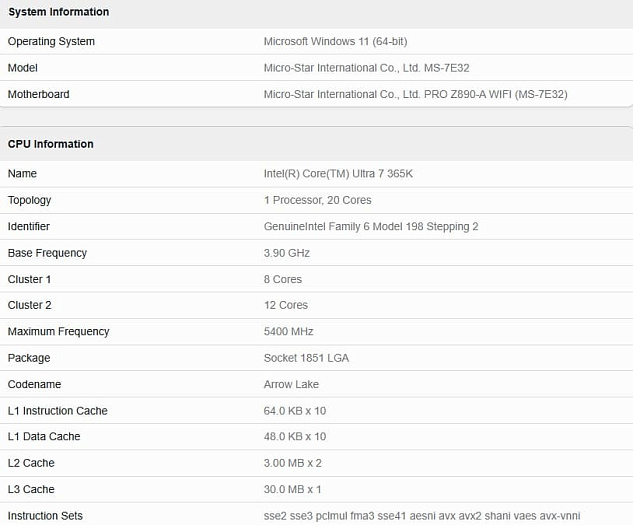Viewport: 633px width, 525px height.
Task: Select 'Intel(R) Core(TM) Ultra 7 365K' value
Action: click(x=338, y=174)
